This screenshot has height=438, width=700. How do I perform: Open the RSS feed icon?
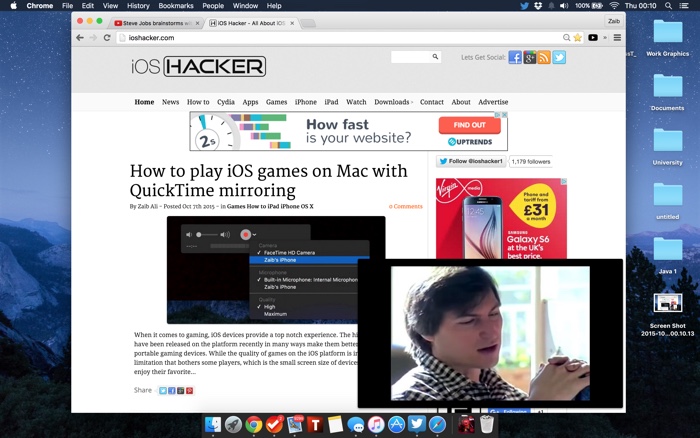544,57
